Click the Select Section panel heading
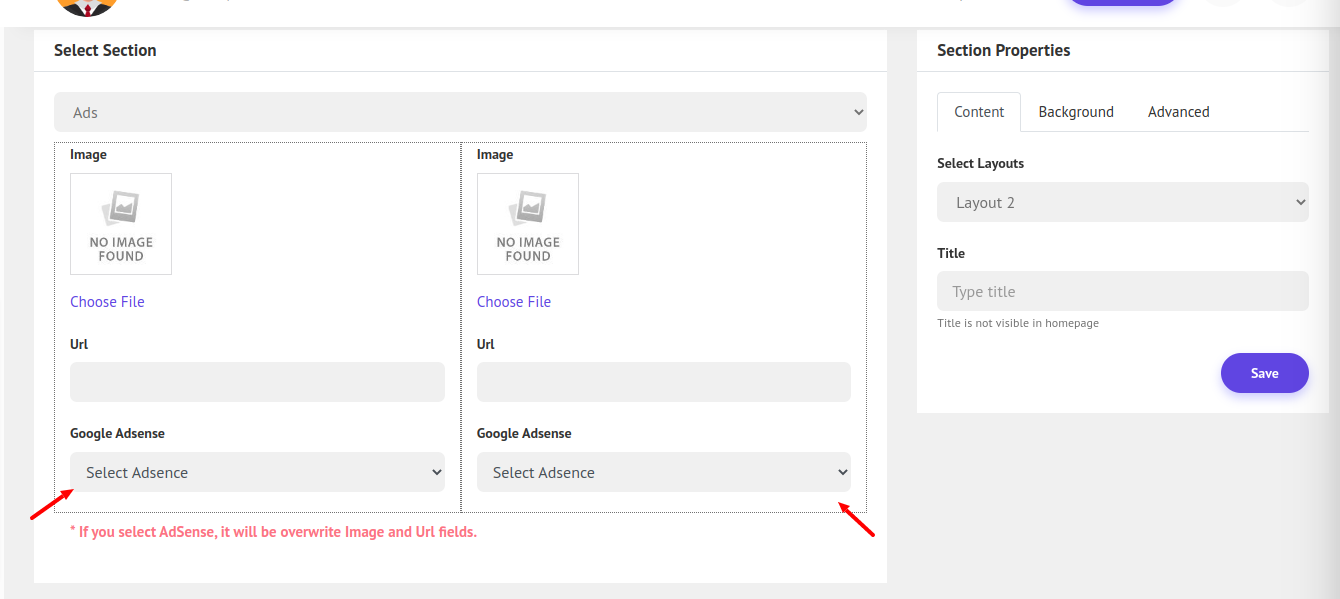This screenshot has height=599, width=1340. click(x=105, y=50)
